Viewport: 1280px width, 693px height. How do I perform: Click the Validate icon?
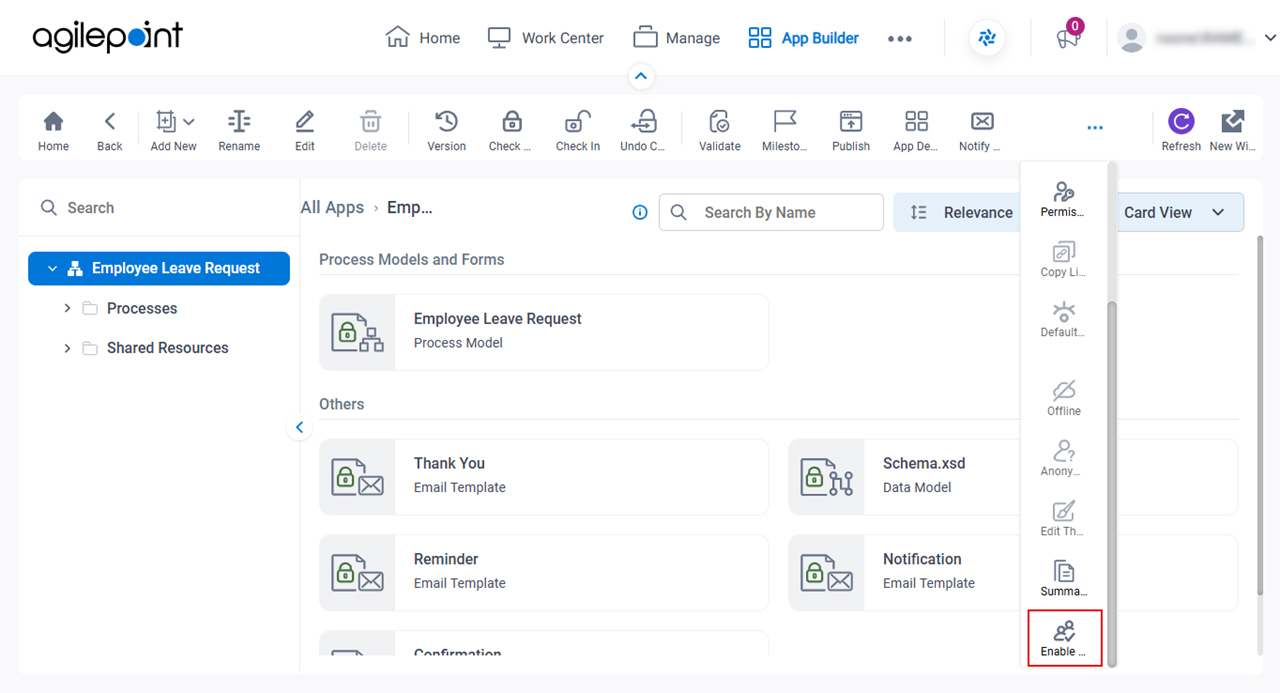(x=719, y=131)
